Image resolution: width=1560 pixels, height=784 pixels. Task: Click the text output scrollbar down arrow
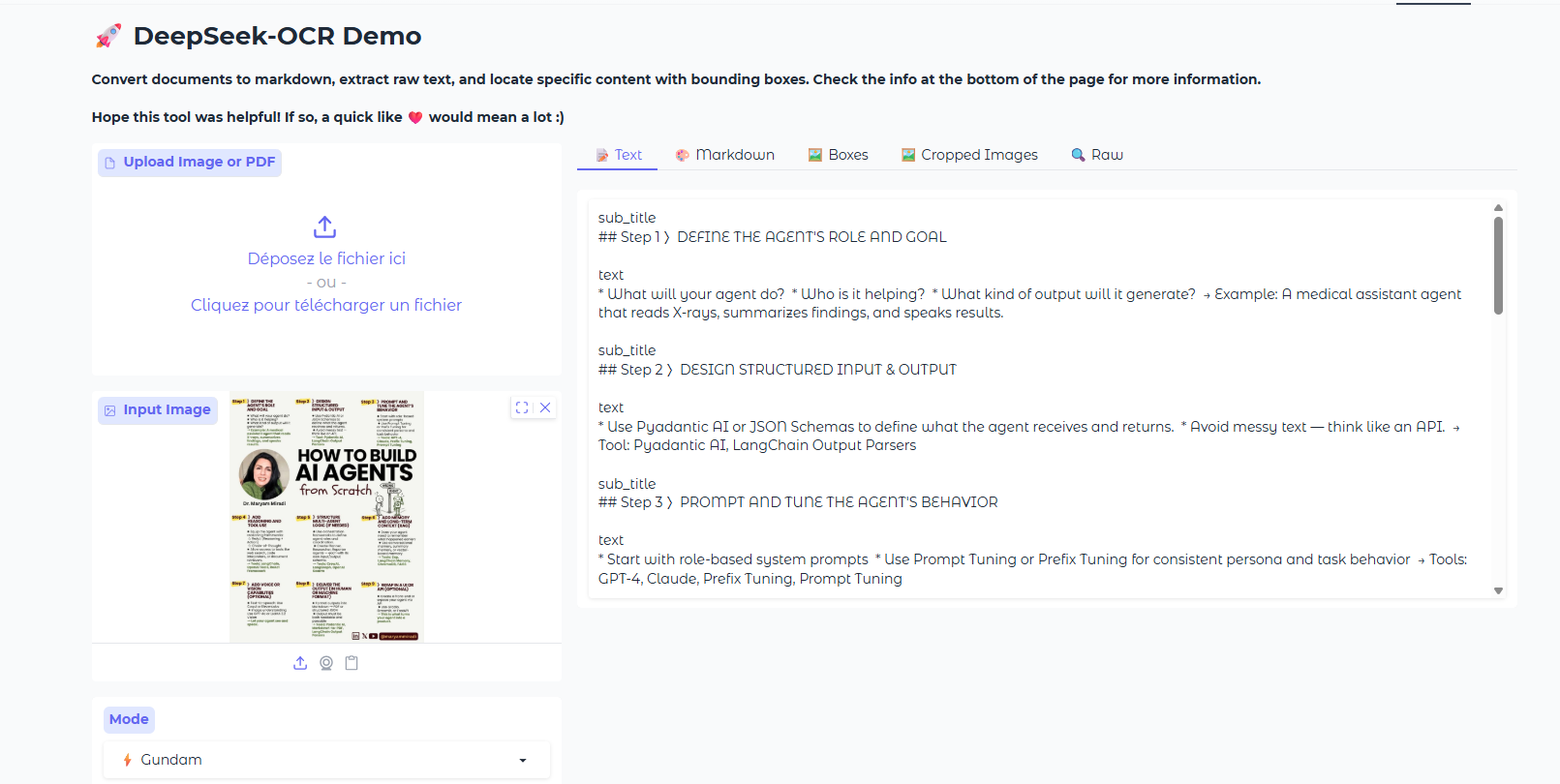click(x=1498, y=590)
